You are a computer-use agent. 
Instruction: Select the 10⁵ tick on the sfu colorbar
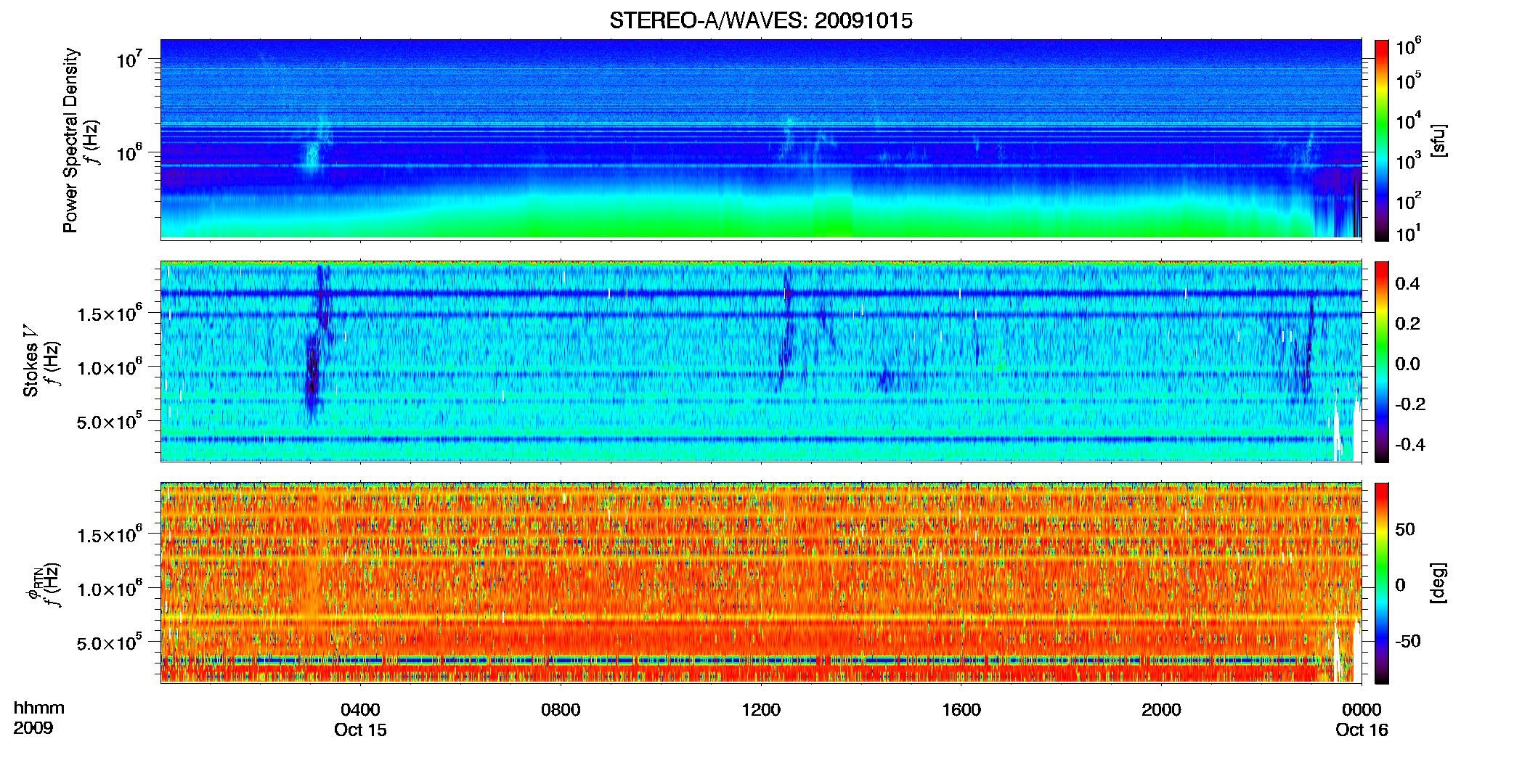1409,80
